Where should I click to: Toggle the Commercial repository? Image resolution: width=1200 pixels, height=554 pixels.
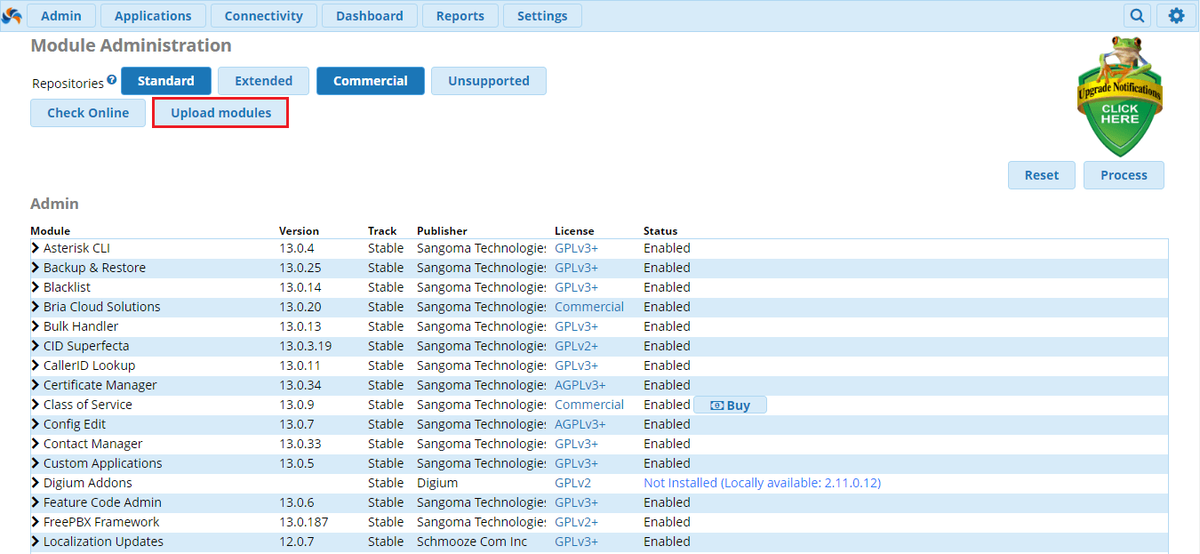click(x=370, y=81)
